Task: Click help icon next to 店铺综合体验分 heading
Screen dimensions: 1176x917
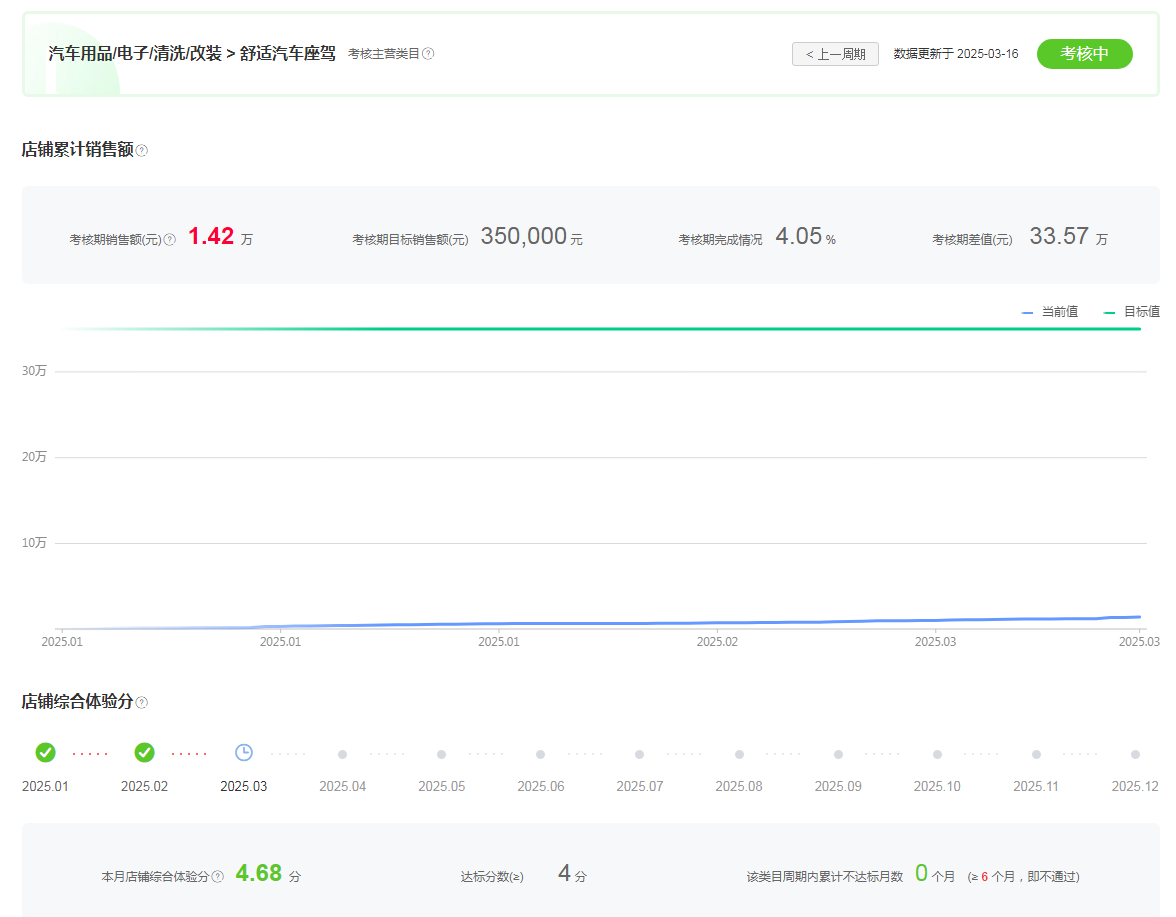Action: (x=142, y=703)
